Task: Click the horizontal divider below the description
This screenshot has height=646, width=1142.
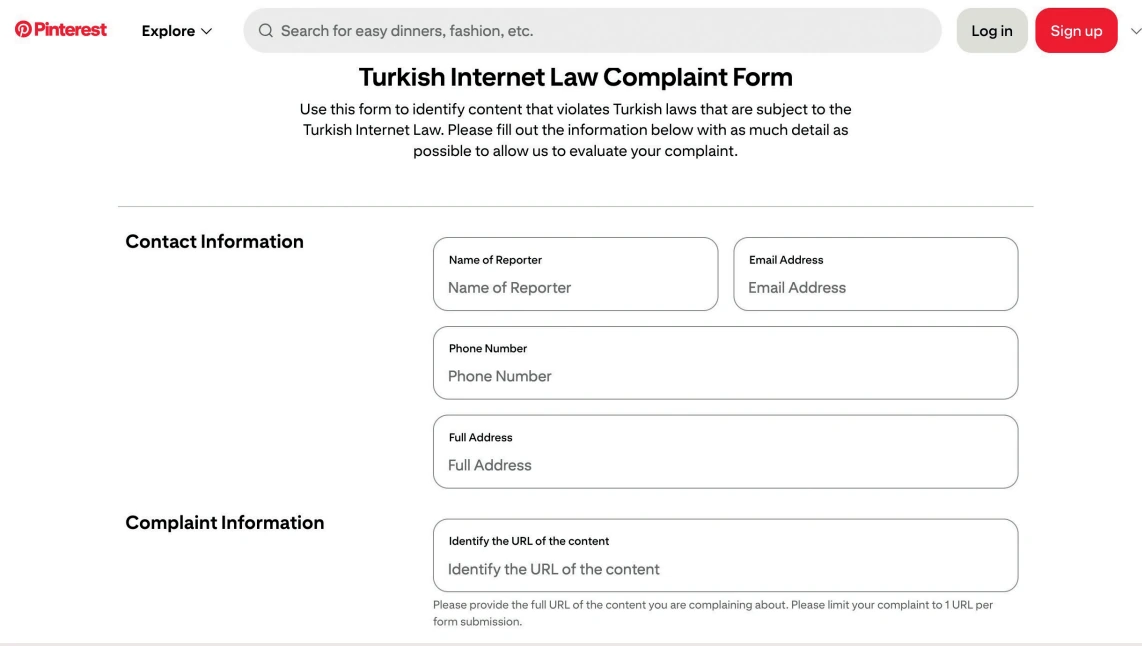Action: (575, 206)
